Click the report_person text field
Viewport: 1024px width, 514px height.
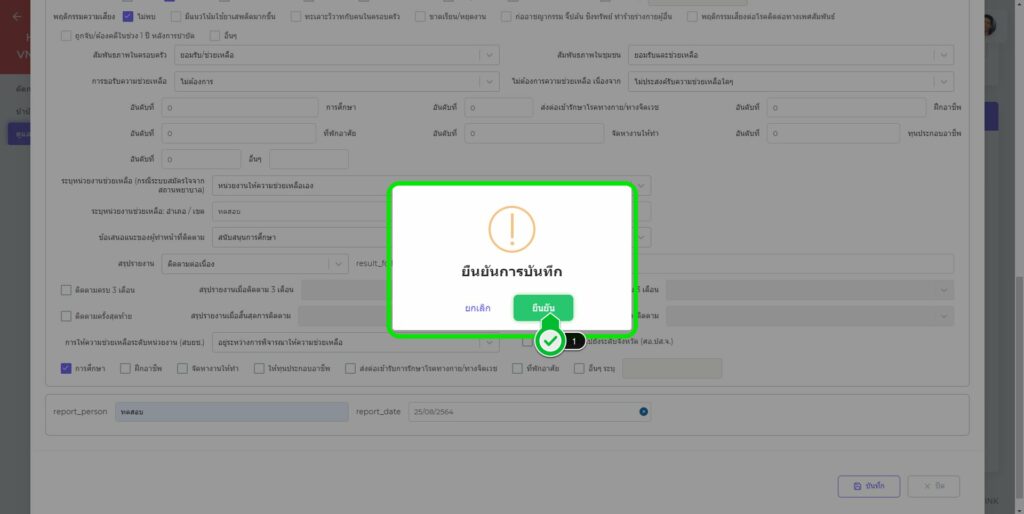click(231, 411)
